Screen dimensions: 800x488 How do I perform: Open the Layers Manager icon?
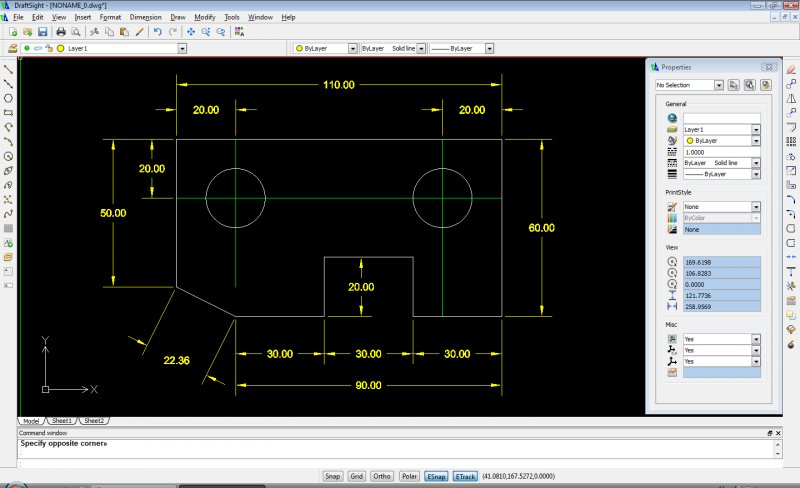point(12,48)
